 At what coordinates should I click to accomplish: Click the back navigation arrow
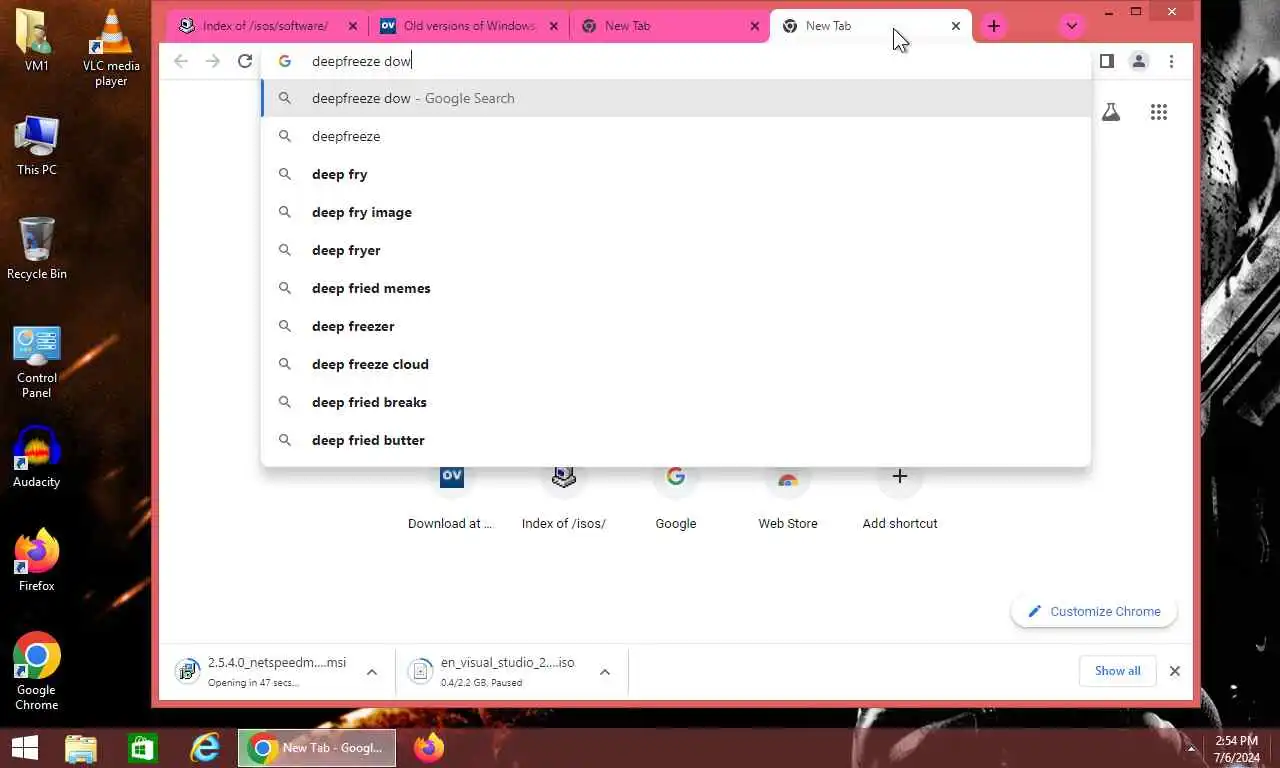pos(181,61)
